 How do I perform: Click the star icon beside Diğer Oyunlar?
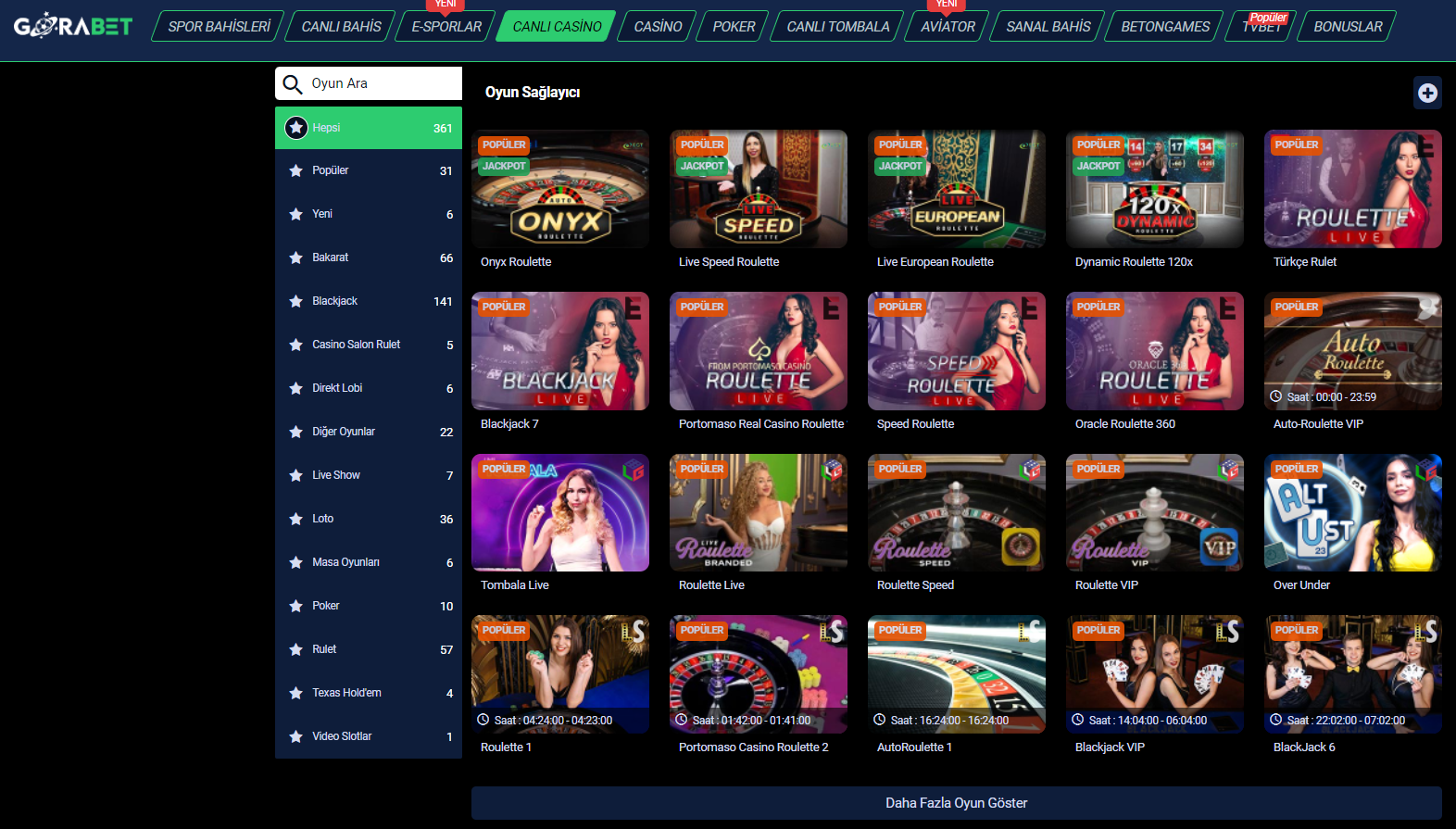295,432
